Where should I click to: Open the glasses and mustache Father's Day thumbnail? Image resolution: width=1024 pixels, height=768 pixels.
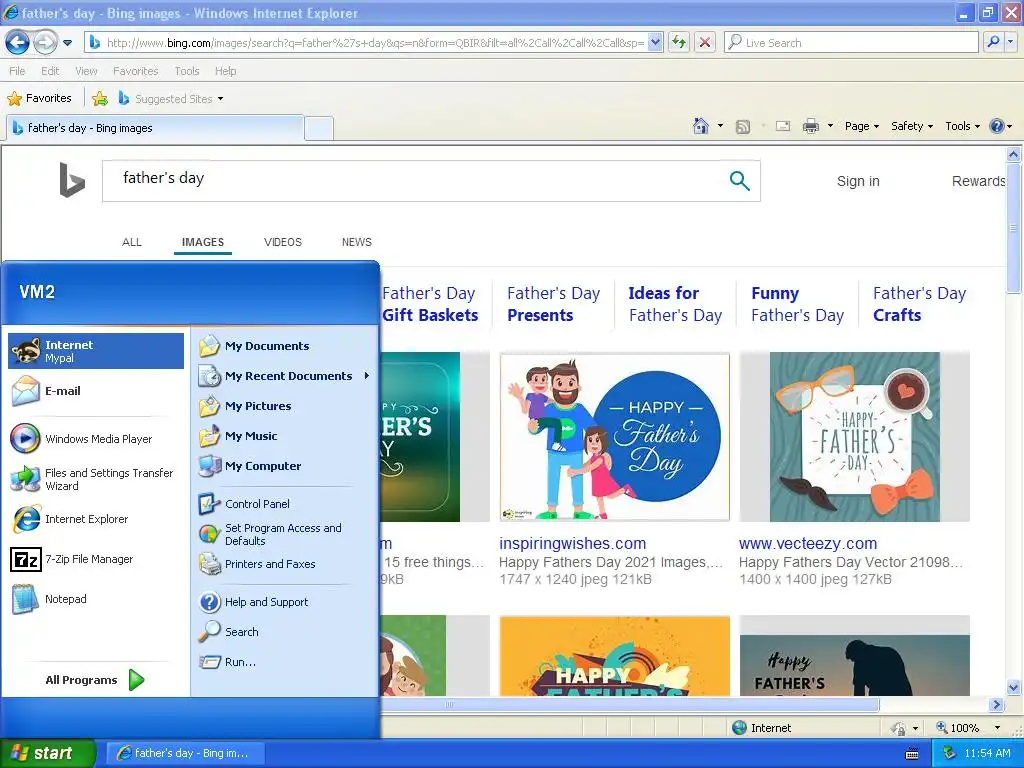pyautogui.click(x=855, y=437)
